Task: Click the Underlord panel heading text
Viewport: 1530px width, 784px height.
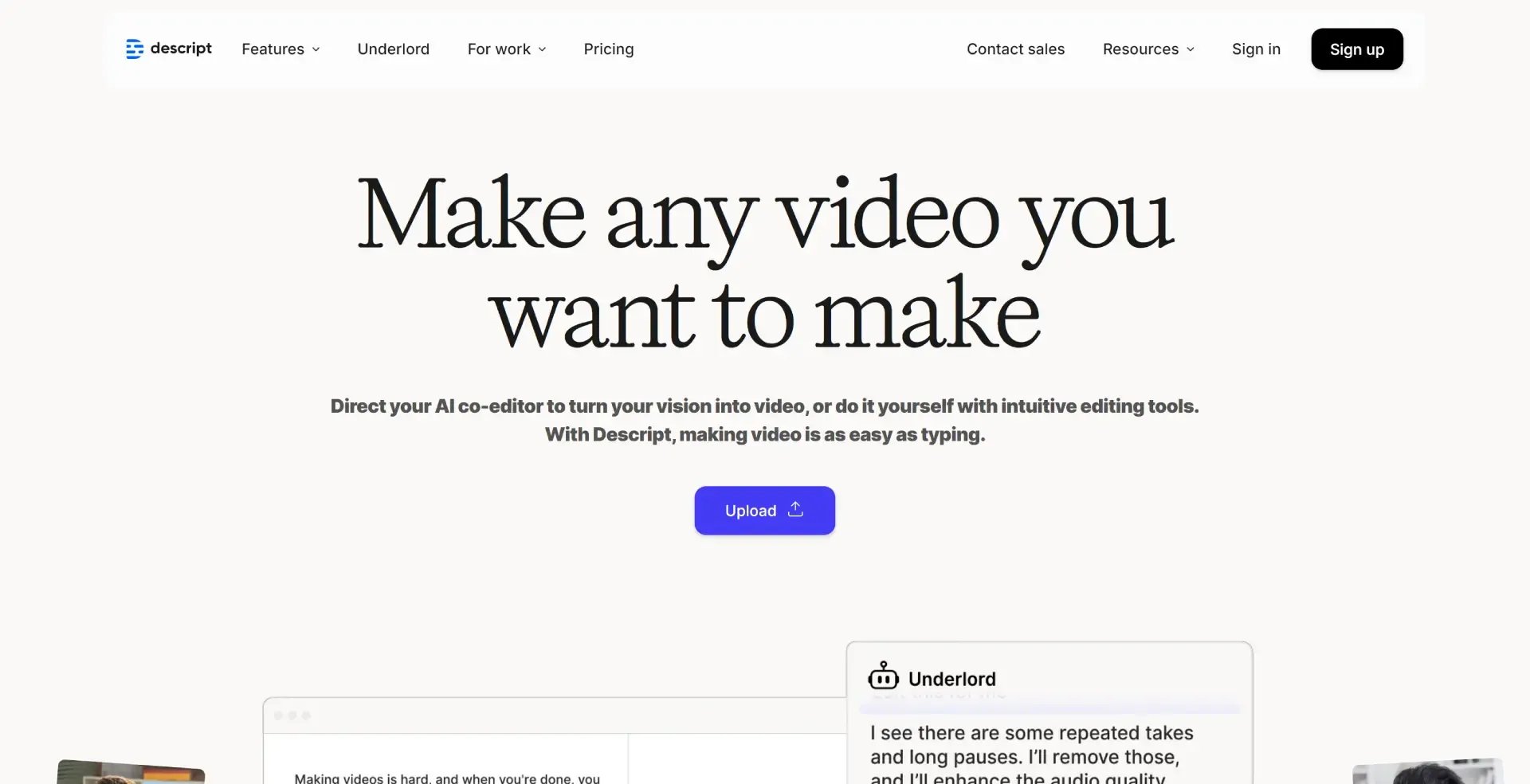Action: pos(951,679)
